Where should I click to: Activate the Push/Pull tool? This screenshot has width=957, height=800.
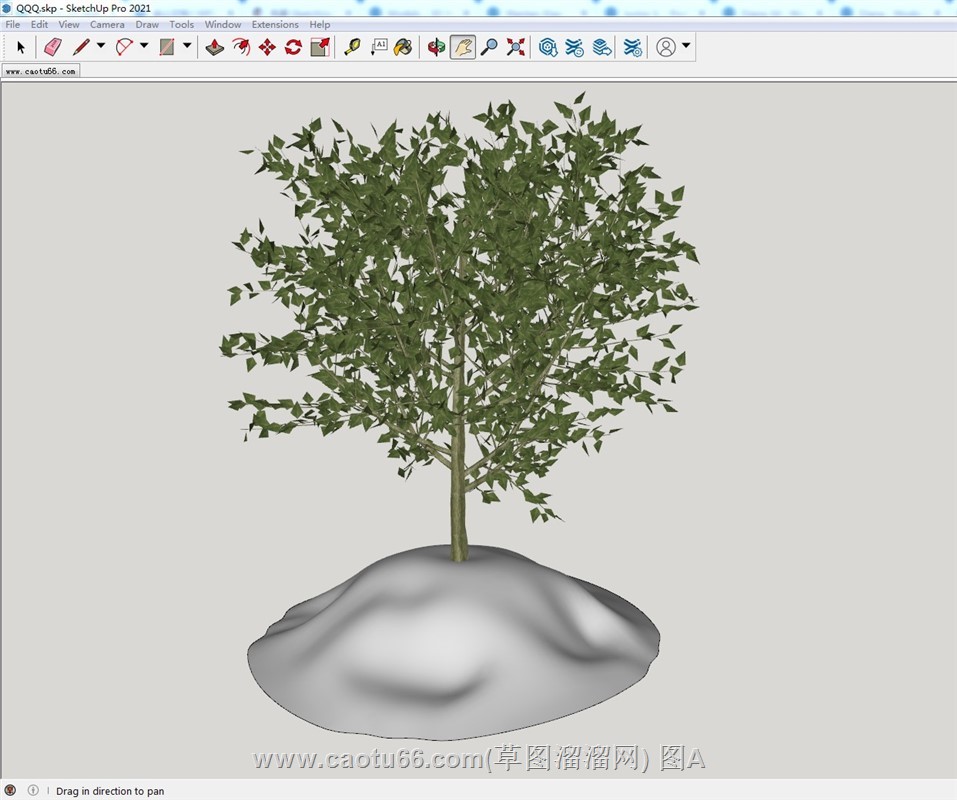pos(215,47)
